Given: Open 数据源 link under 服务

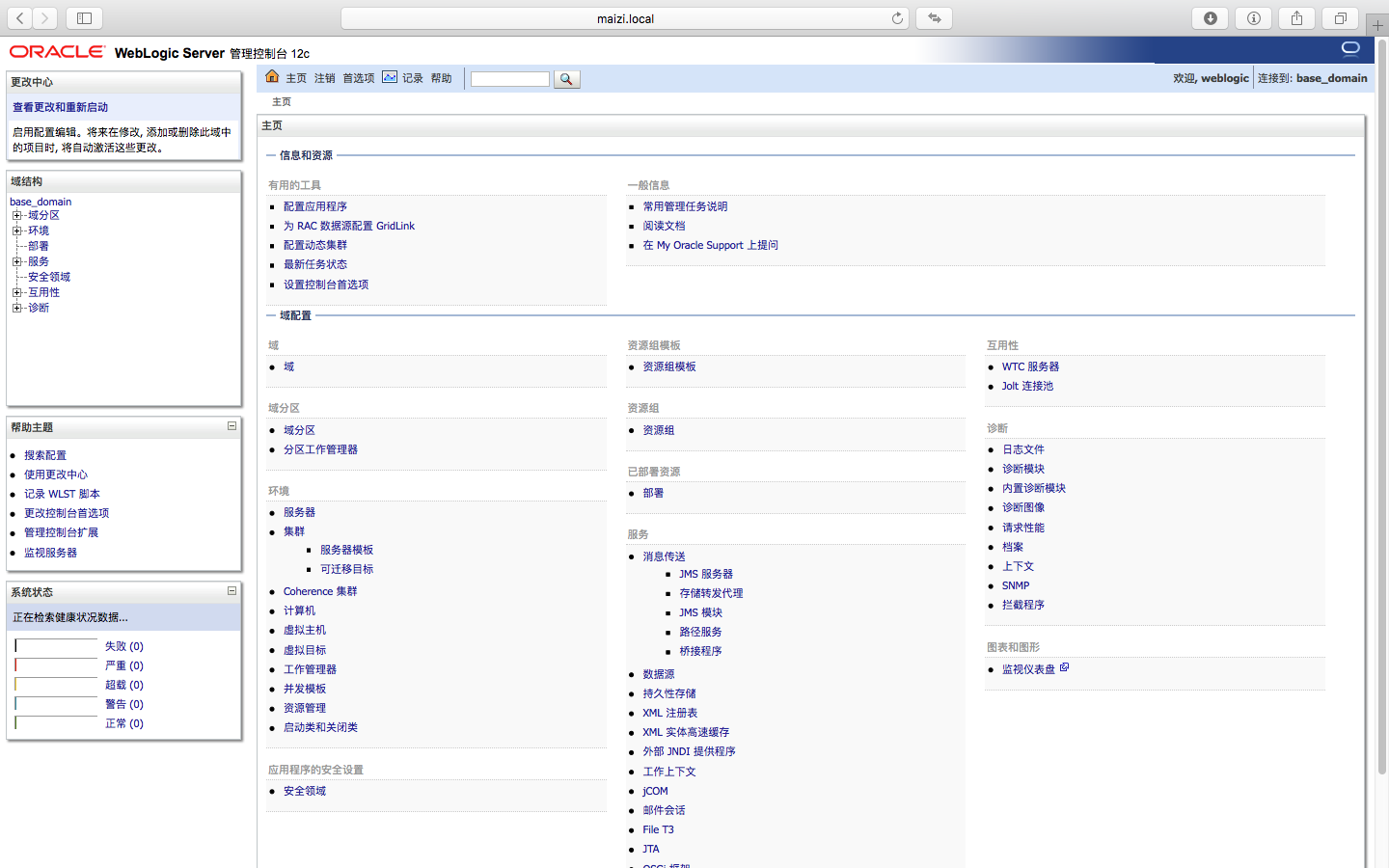Looking at the screenshot, I should [659, 674].
